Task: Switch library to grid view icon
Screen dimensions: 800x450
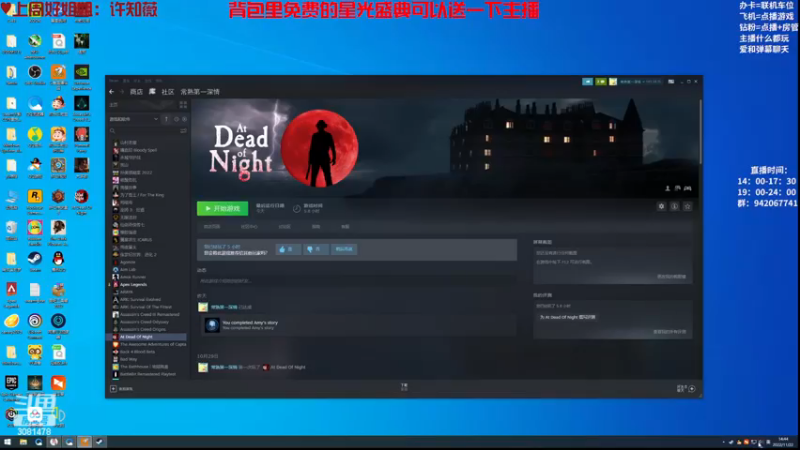Action: pos(183,105)
